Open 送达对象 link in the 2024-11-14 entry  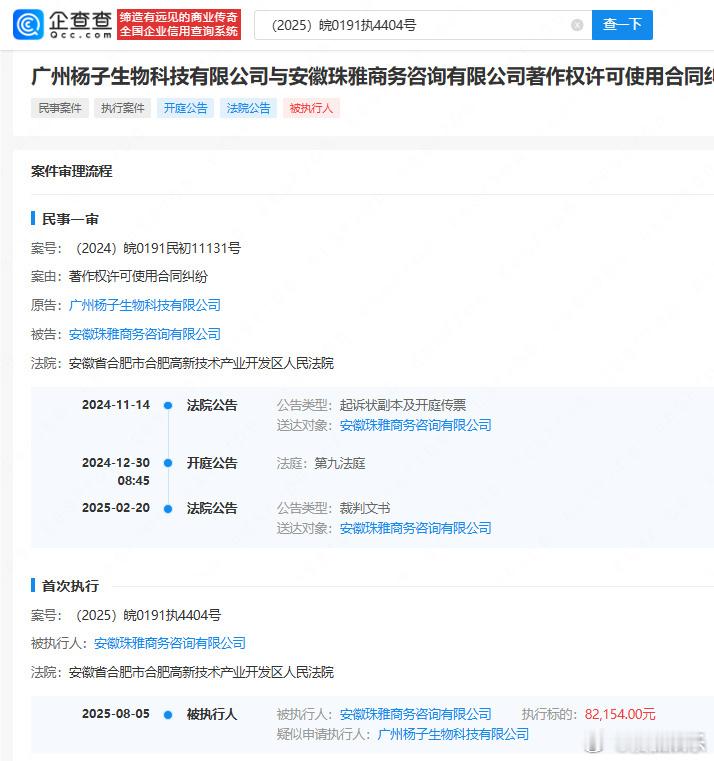(415, 426)
